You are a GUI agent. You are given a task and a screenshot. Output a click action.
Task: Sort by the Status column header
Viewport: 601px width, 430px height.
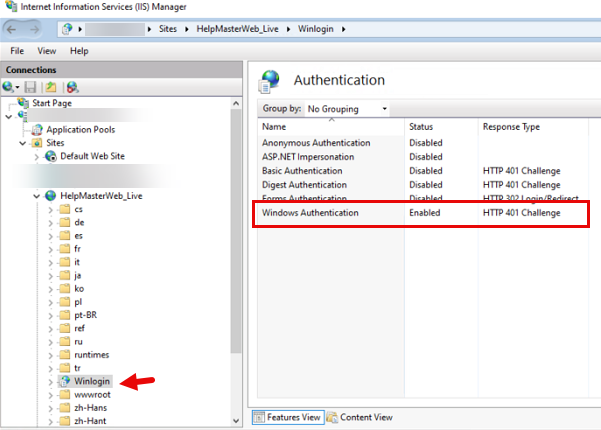coord(441,127)
